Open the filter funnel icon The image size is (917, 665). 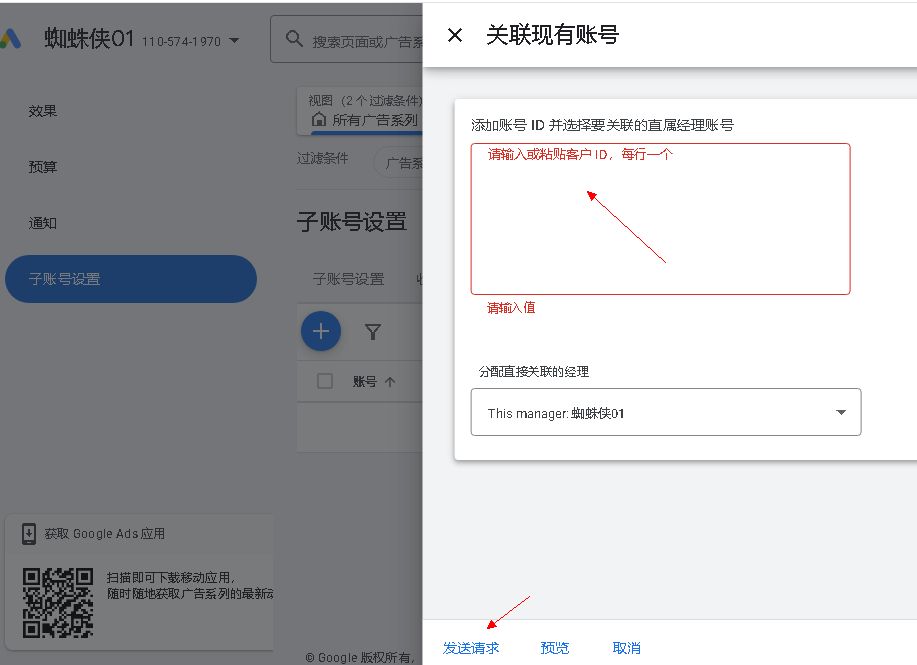[372, 331]
